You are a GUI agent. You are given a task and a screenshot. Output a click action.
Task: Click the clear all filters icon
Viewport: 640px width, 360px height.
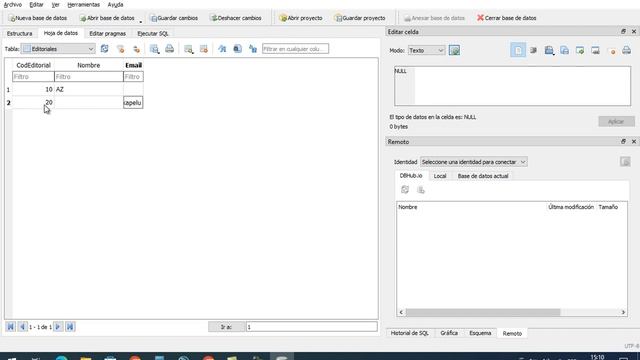[x=120, y=49]
